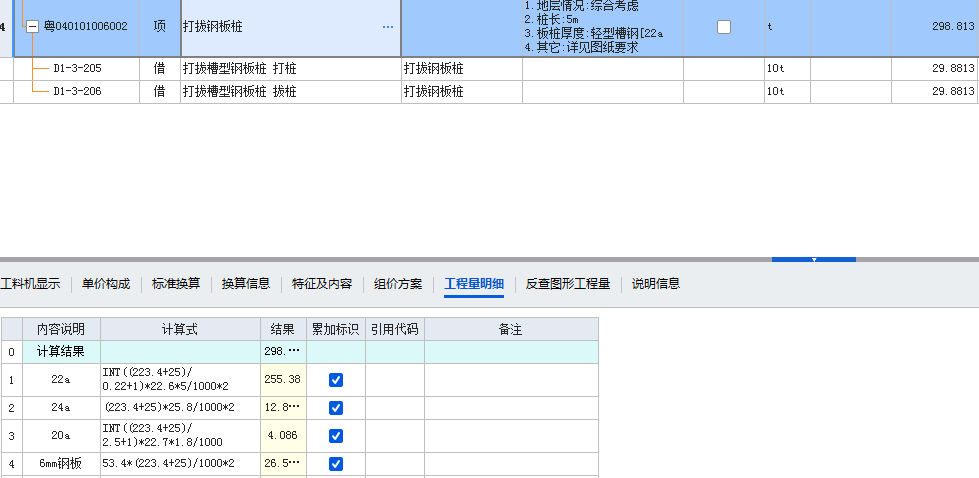Toggle 累加标识 checkbox for 6mm钢板 row
This screenshot has height=478, width=979.
pyautogui.click(x=336, y=464)
